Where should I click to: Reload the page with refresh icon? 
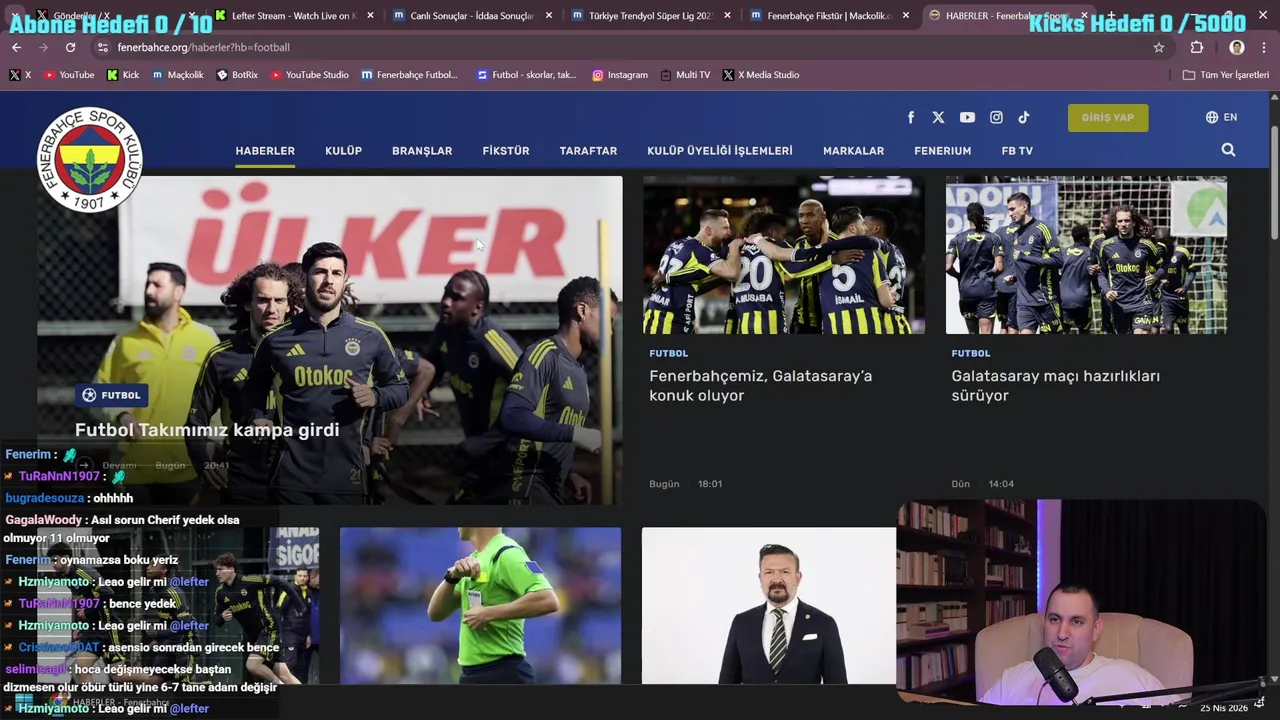coord(70,47)
